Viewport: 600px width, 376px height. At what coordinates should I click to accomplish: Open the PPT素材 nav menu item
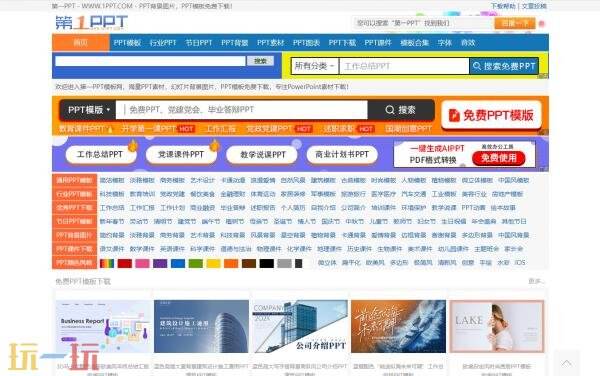coord(271,43)
